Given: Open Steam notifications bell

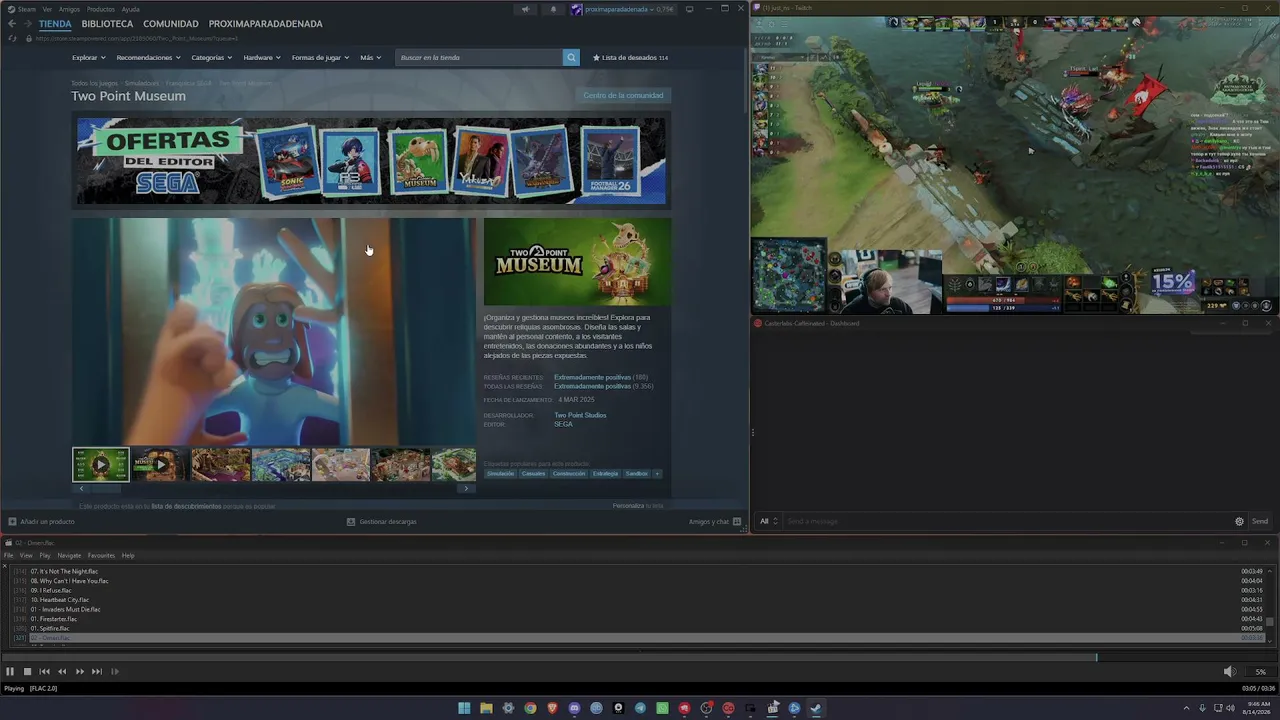Looking at the screenshot, I should [x=553, y=9].
